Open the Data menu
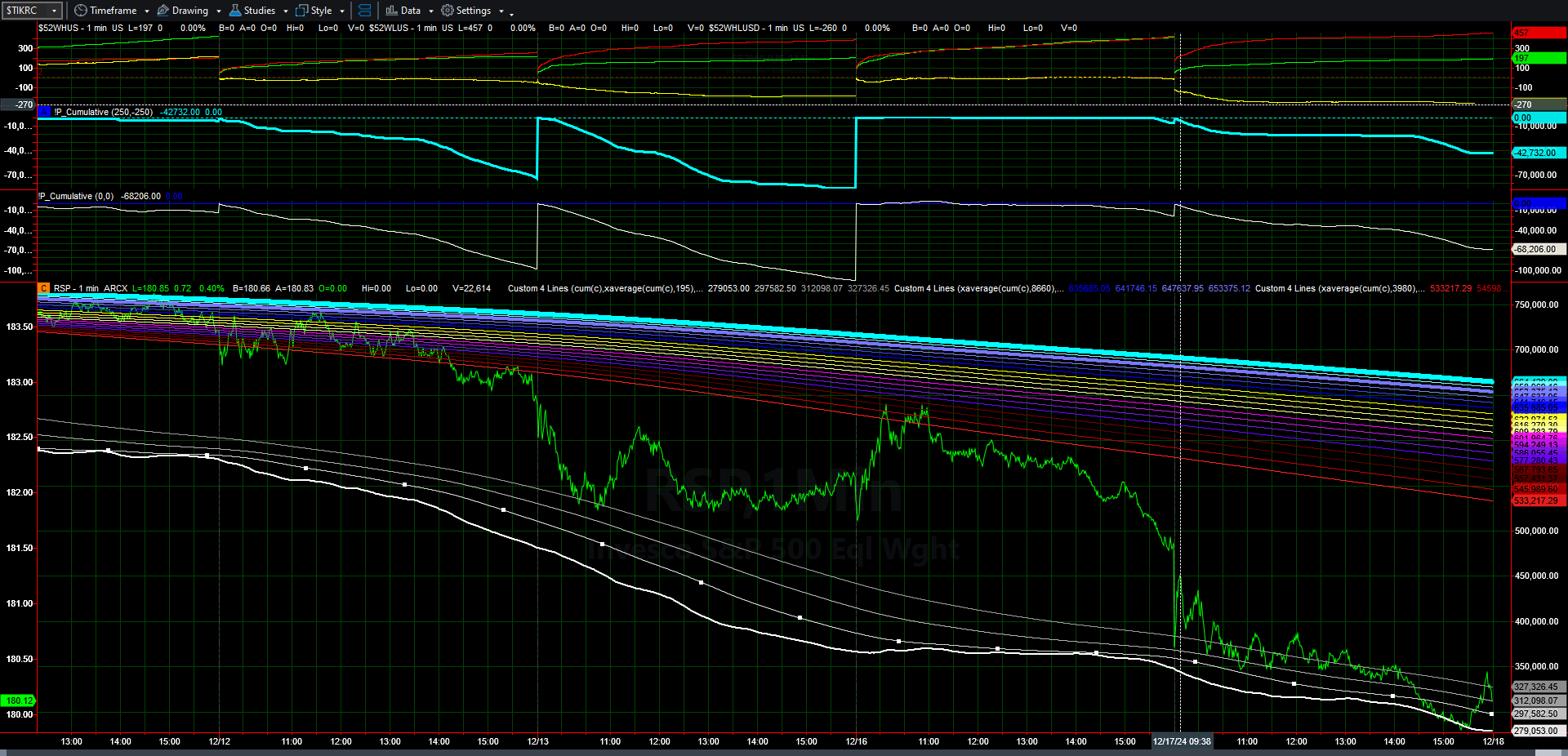The width and height of the screenshot is (1568, 756). point(411,11)
